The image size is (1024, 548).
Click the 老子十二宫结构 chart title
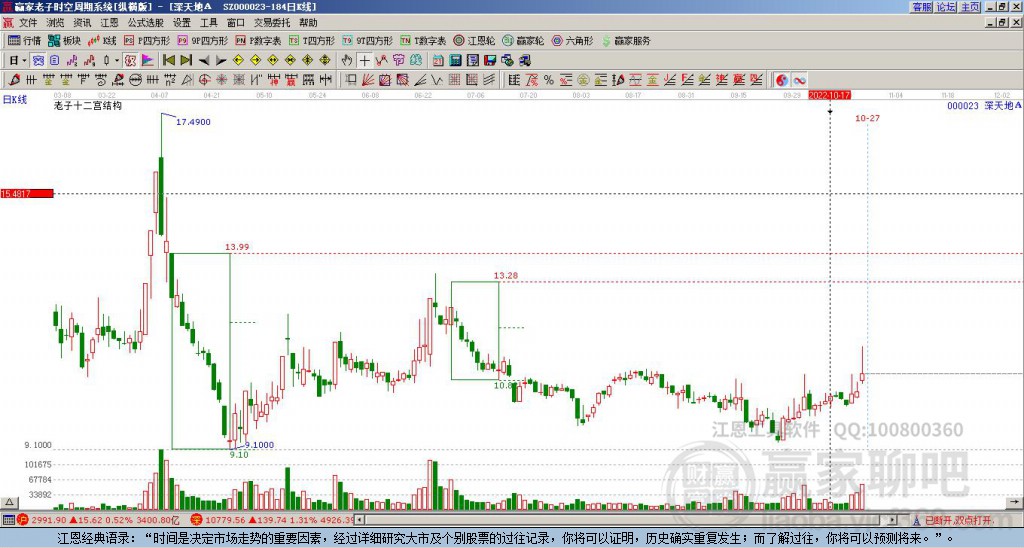[x=88, y=105]
